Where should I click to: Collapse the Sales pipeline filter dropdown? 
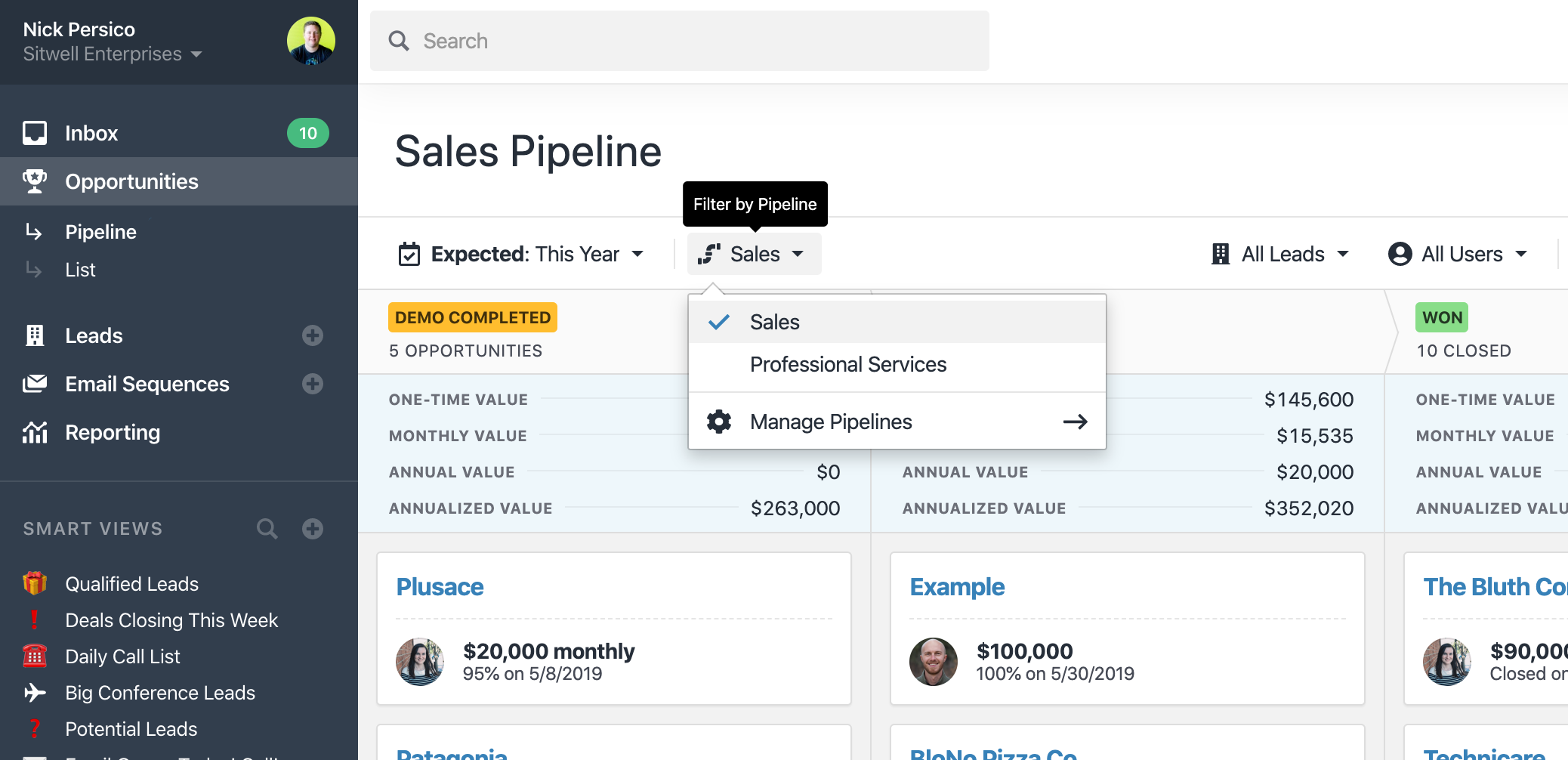tap(753, 255)
